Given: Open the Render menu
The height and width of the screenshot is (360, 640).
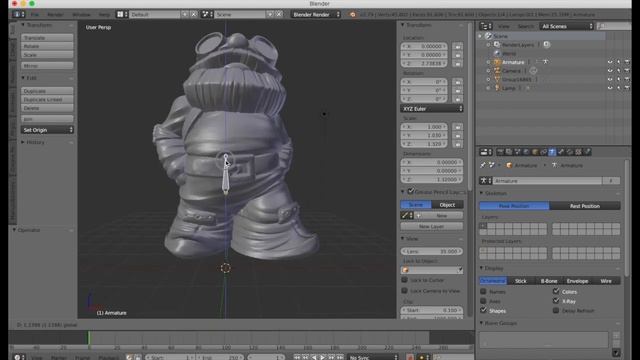Looking at the screenshot, I should [x=55, y=14].
